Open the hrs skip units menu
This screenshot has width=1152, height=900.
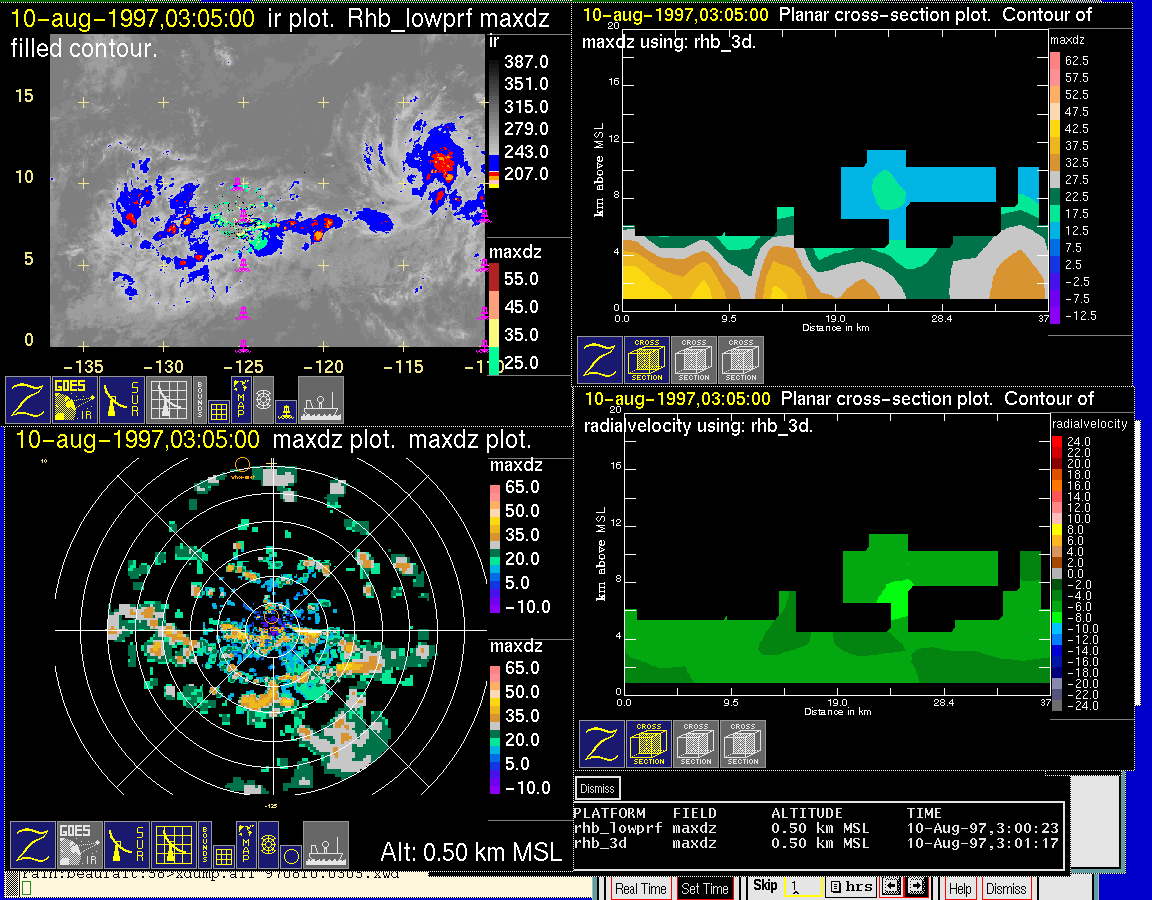851,888
